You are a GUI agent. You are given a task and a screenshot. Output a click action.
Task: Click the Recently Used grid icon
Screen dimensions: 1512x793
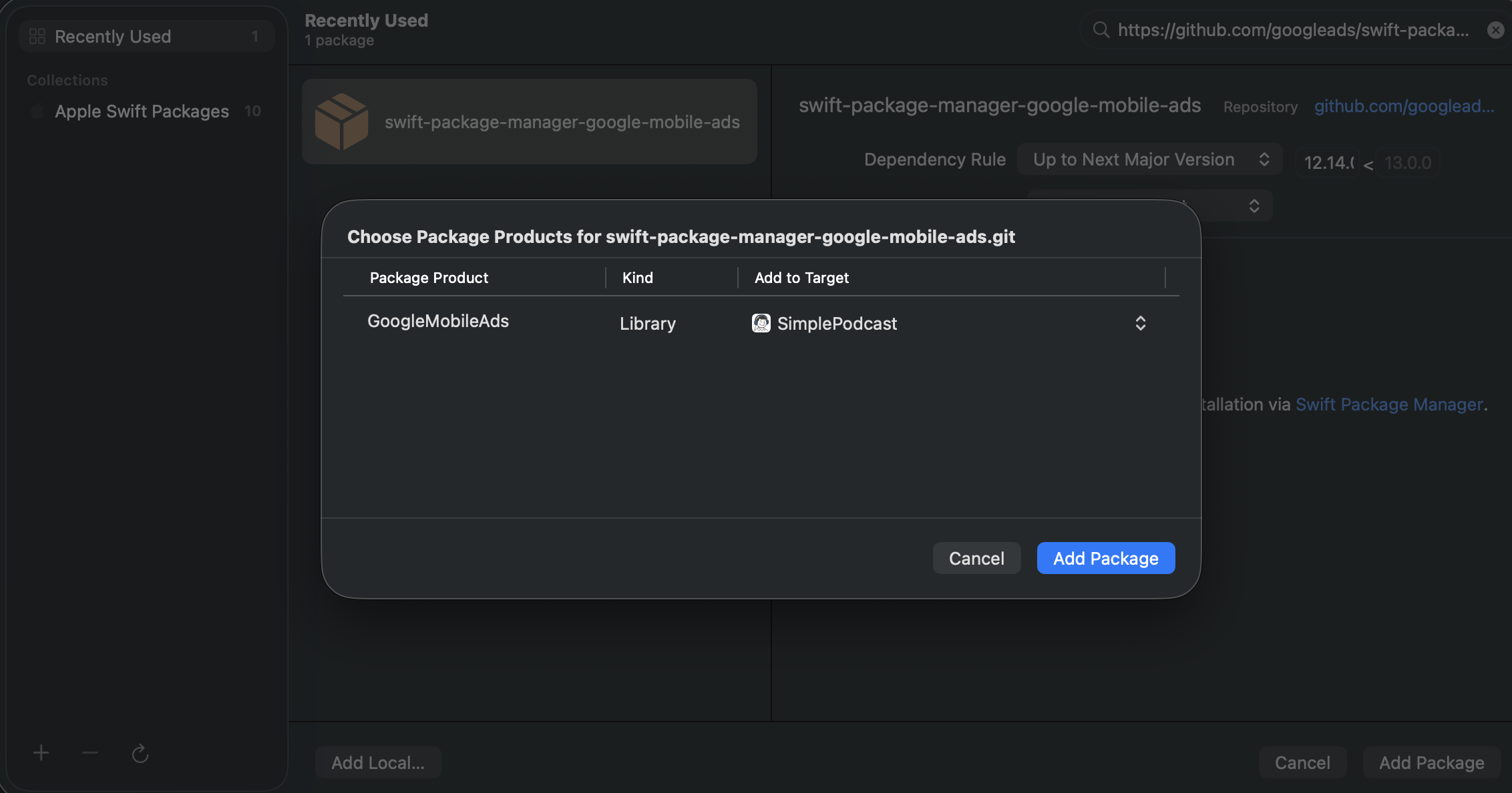coord(37,36)
